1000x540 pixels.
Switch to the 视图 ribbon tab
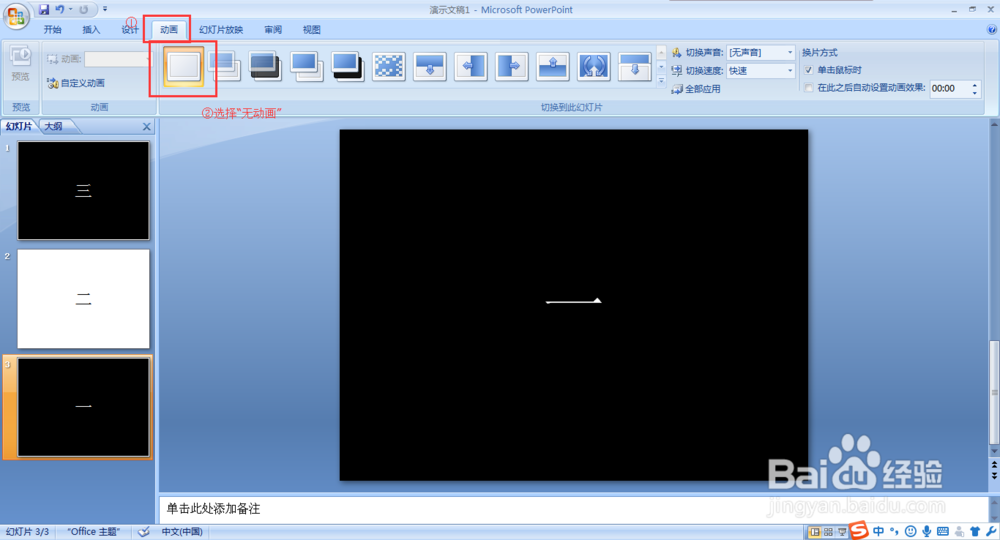coord(311,29)
